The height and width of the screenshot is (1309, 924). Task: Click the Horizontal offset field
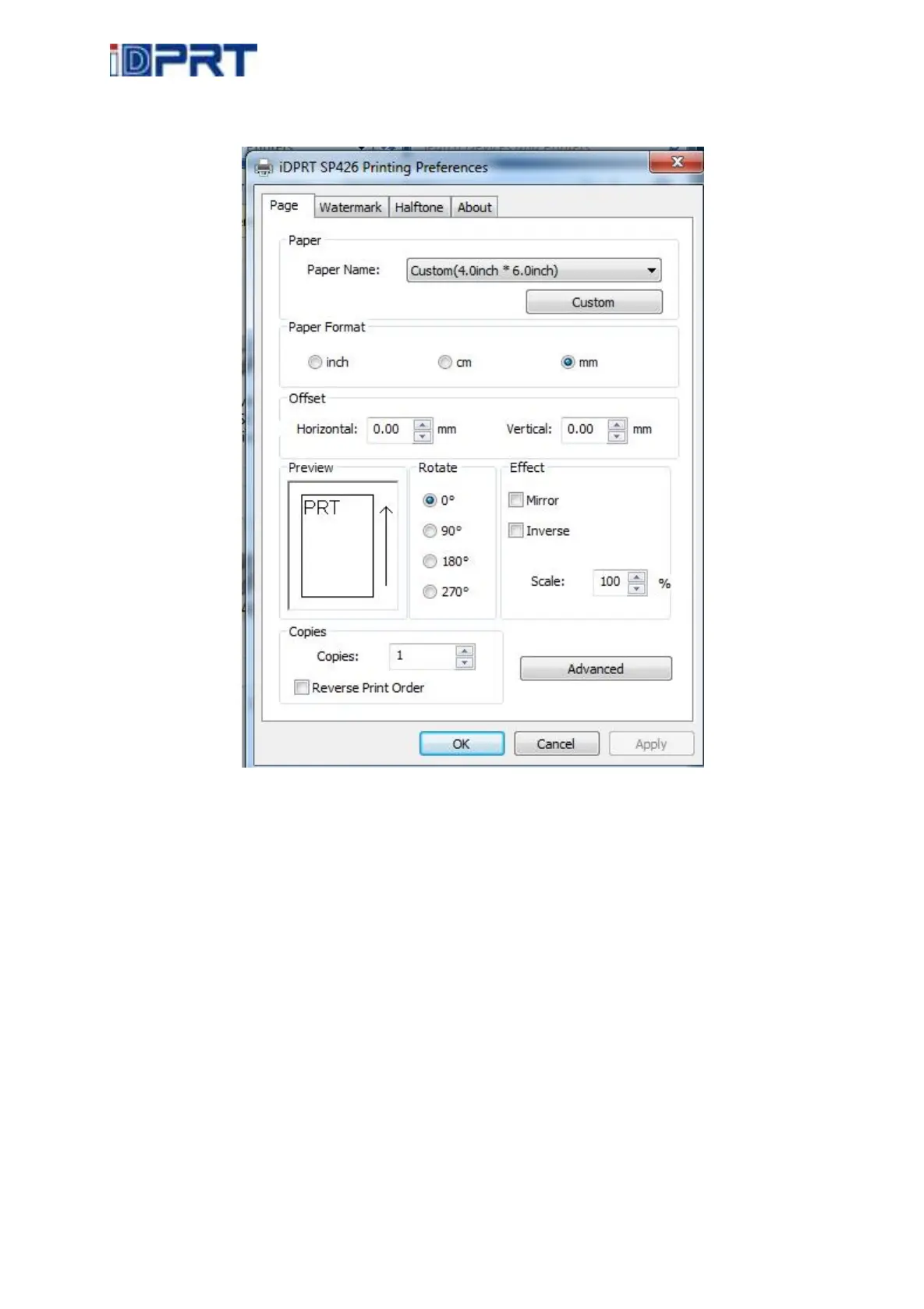click(391, 429)
